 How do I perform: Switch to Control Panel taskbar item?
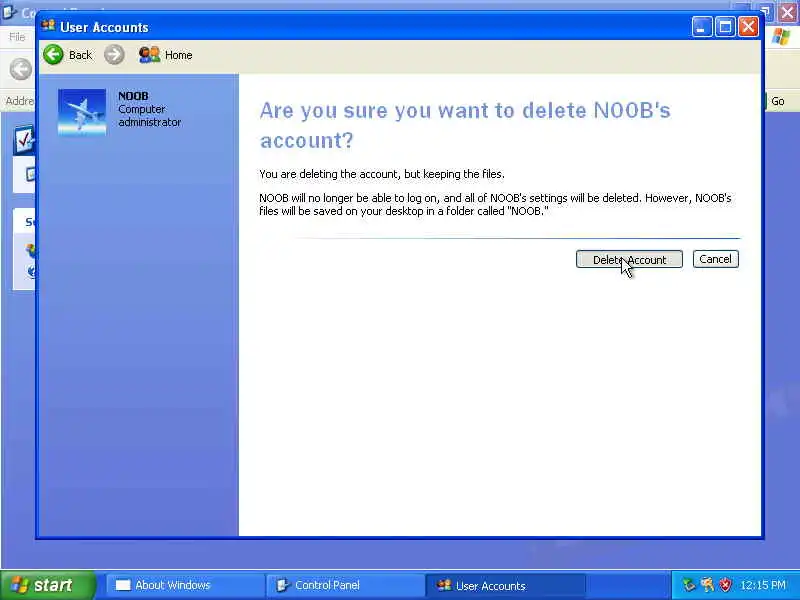coord(345,585)
